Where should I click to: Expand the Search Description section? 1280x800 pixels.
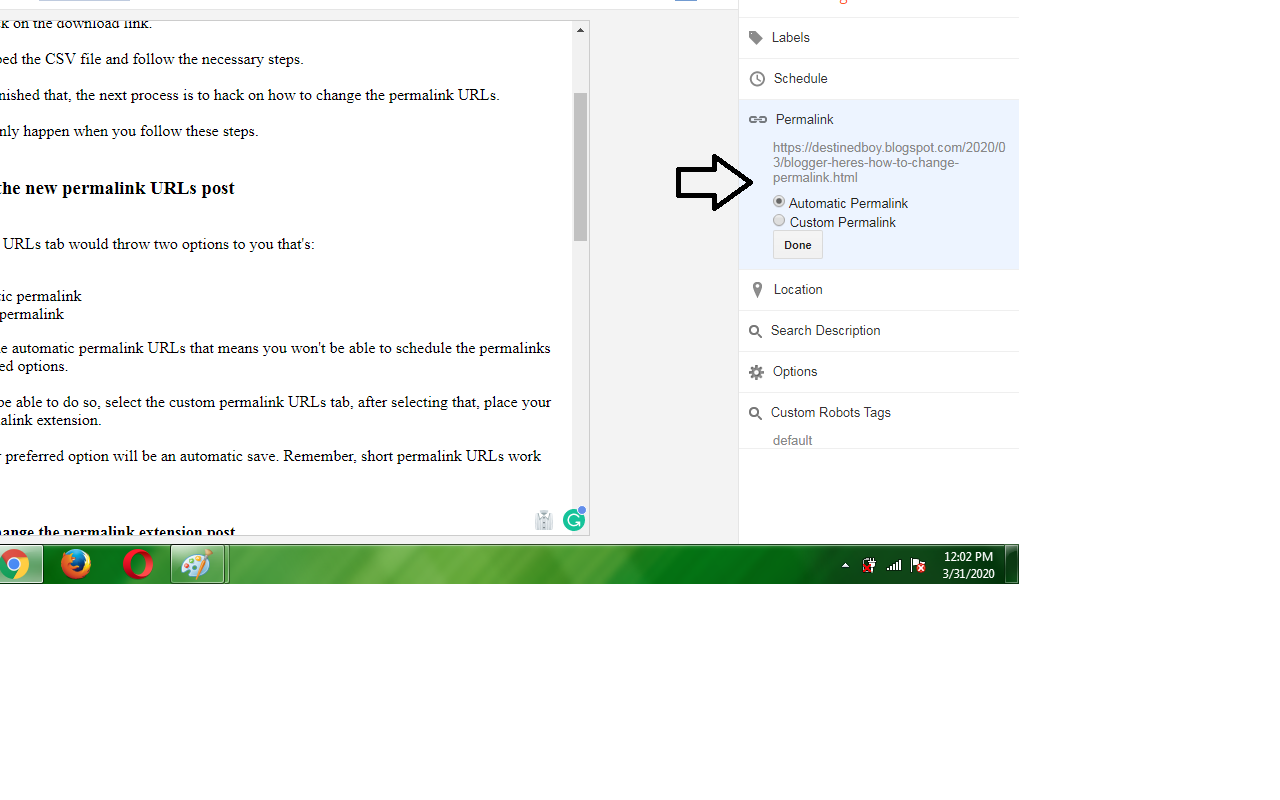coord(879,331)
